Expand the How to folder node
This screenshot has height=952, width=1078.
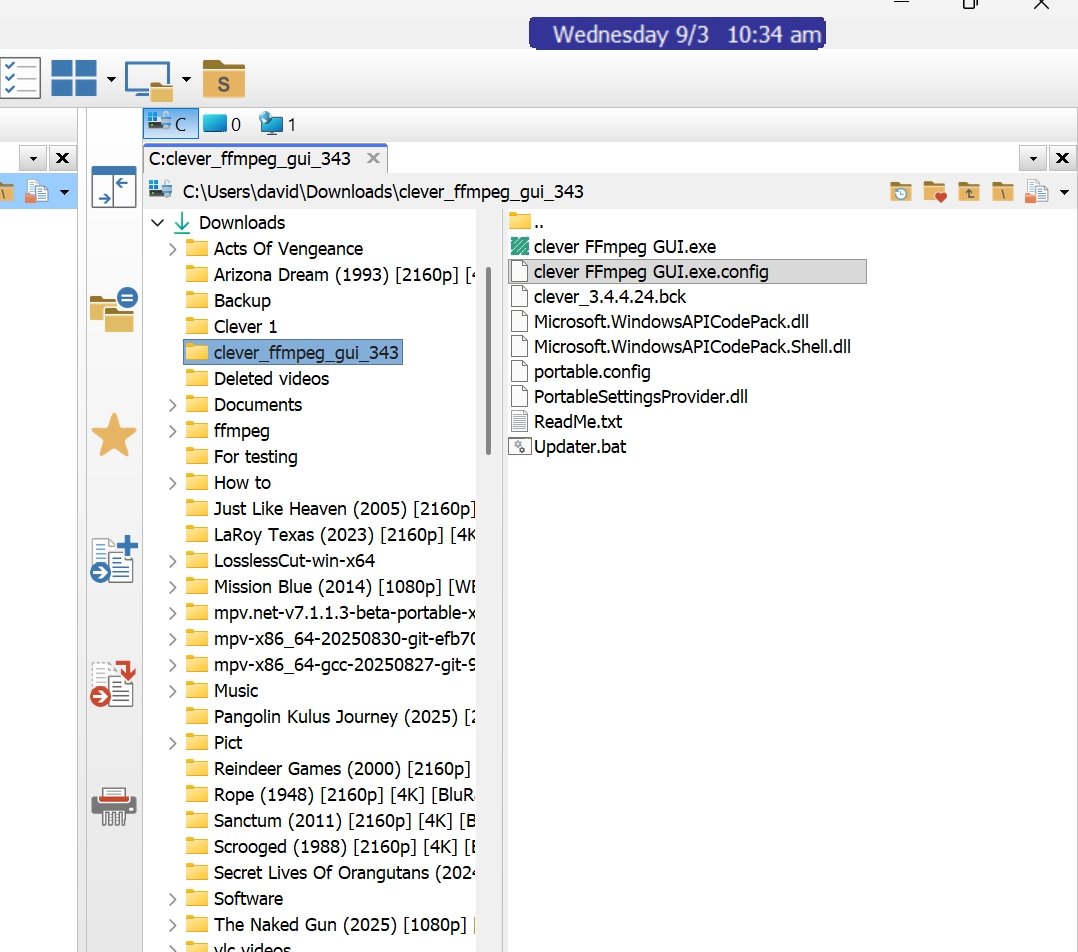point(173,483)
